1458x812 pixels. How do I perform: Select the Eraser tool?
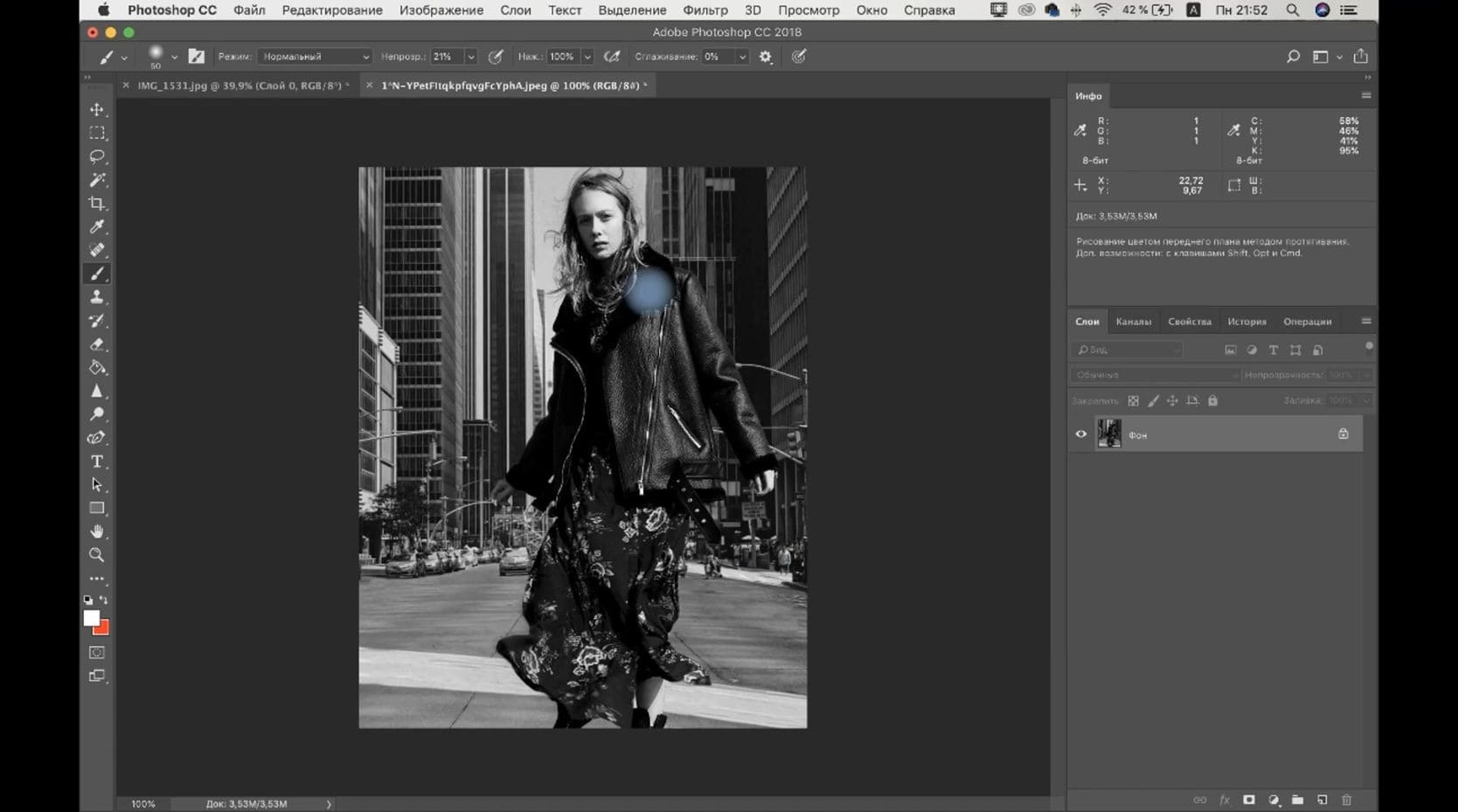tap(97, 344)
